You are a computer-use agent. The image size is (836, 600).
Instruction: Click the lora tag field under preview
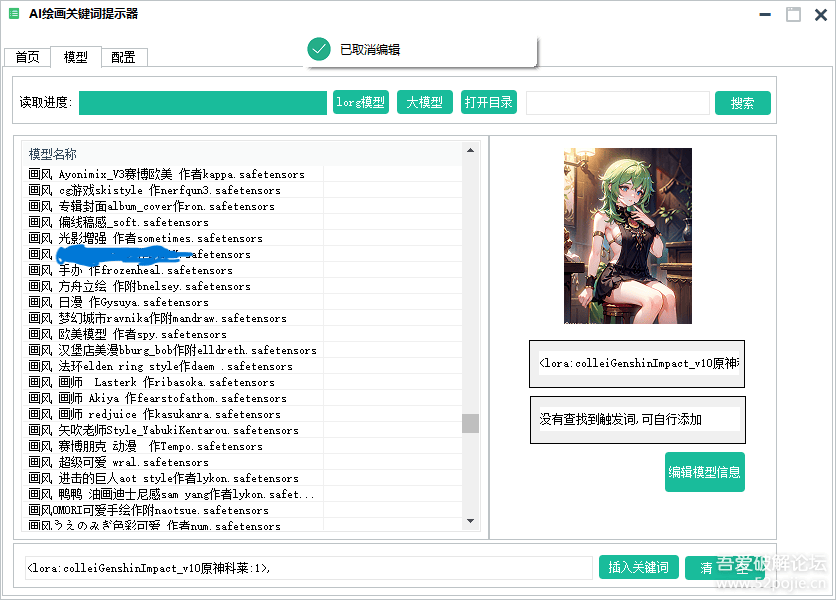[x=639, y=363]
